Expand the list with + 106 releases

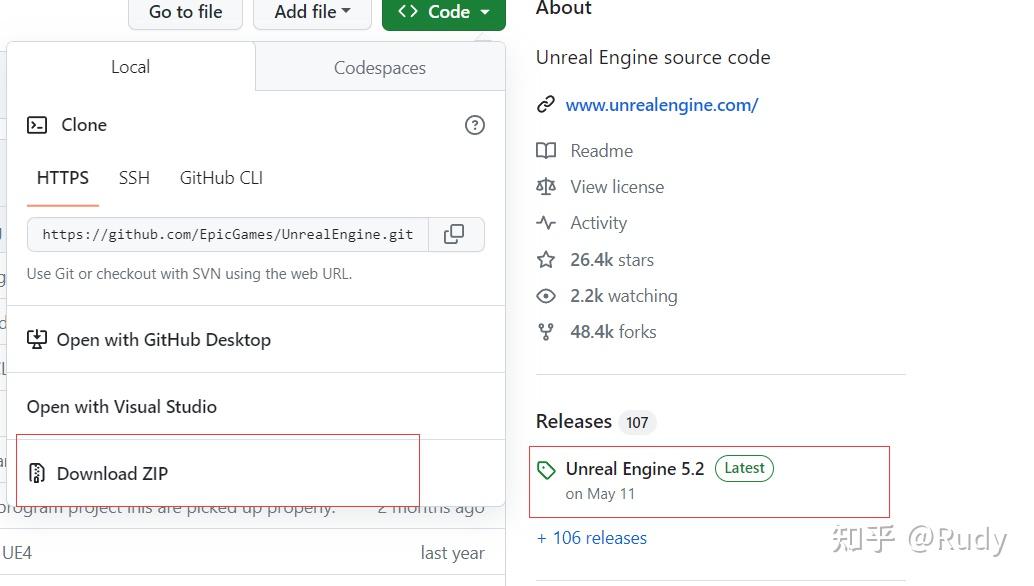click(592, 537)
